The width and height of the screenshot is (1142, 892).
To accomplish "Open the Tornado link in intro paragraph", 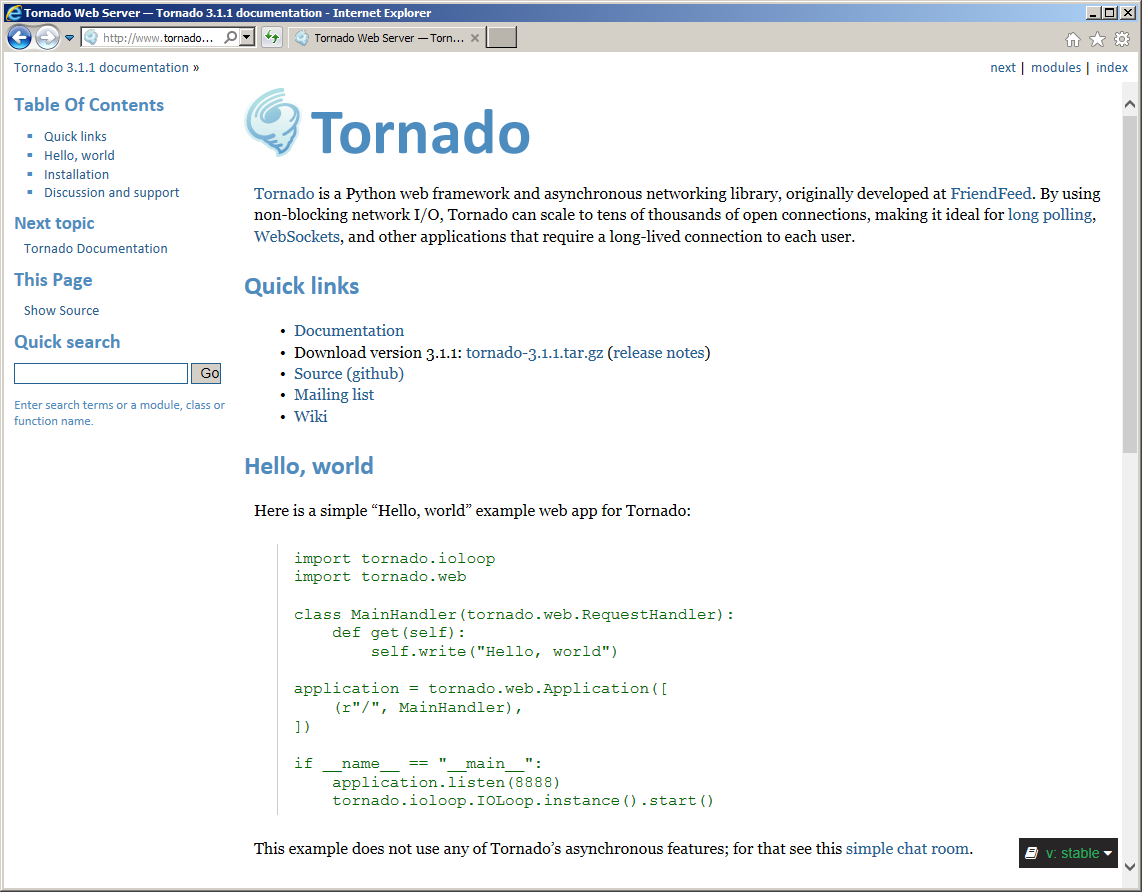I will 284,194.
